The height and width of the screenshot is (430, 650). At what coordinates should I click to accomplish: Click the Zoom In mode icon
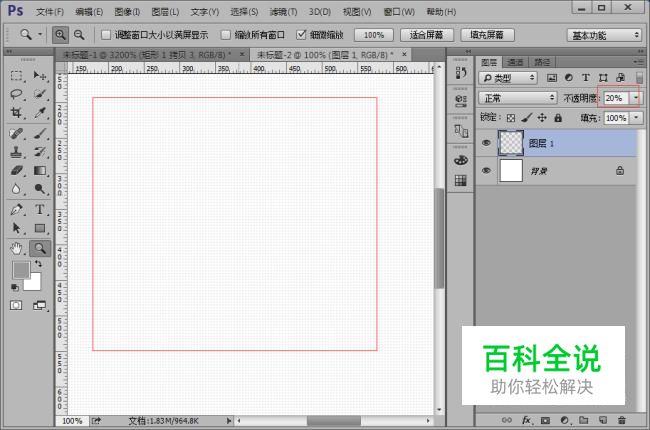pos(61,35)
